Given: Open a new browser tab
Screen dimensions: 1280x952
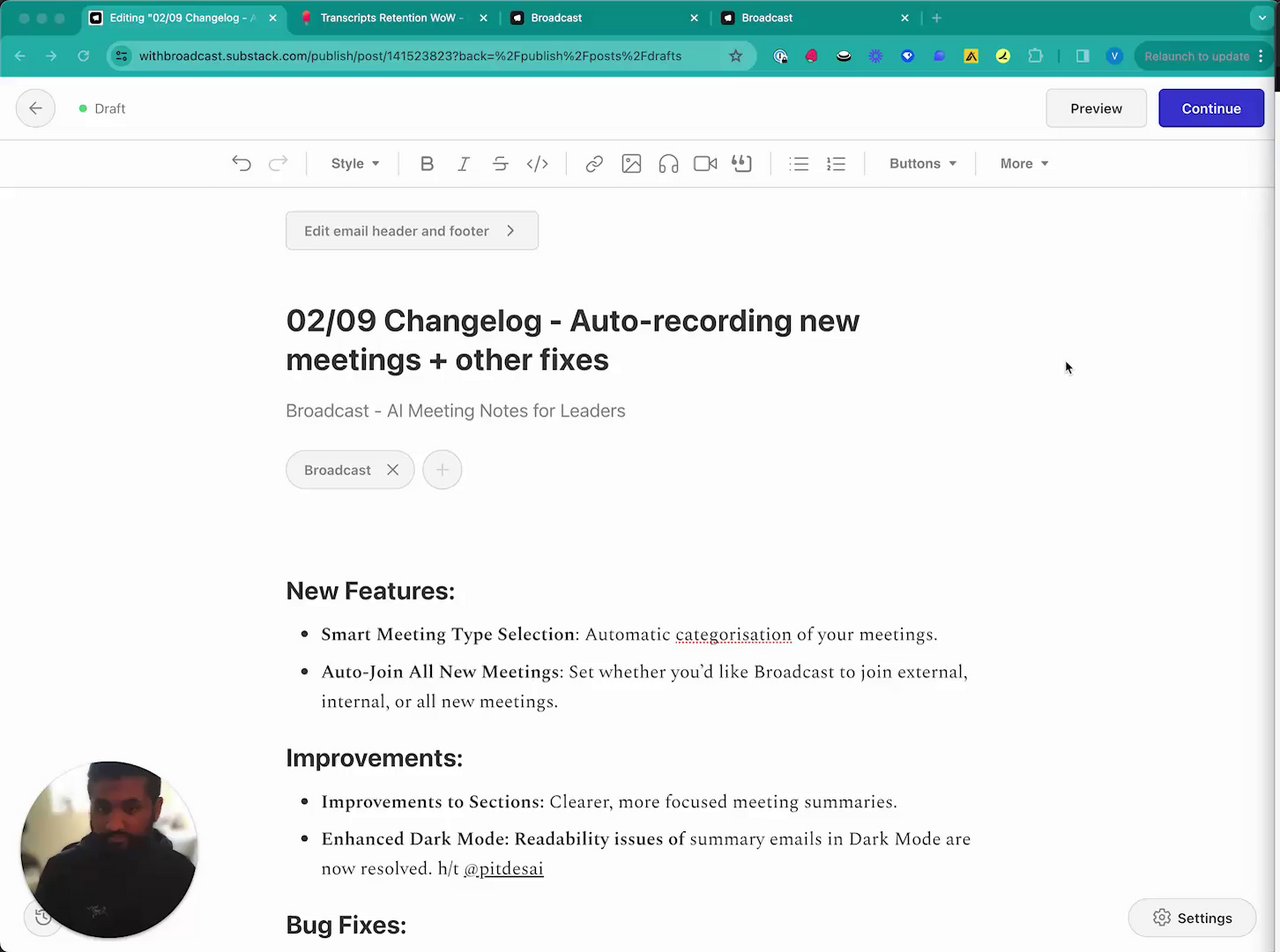Looking at the screenshot, I should point(936,18).
